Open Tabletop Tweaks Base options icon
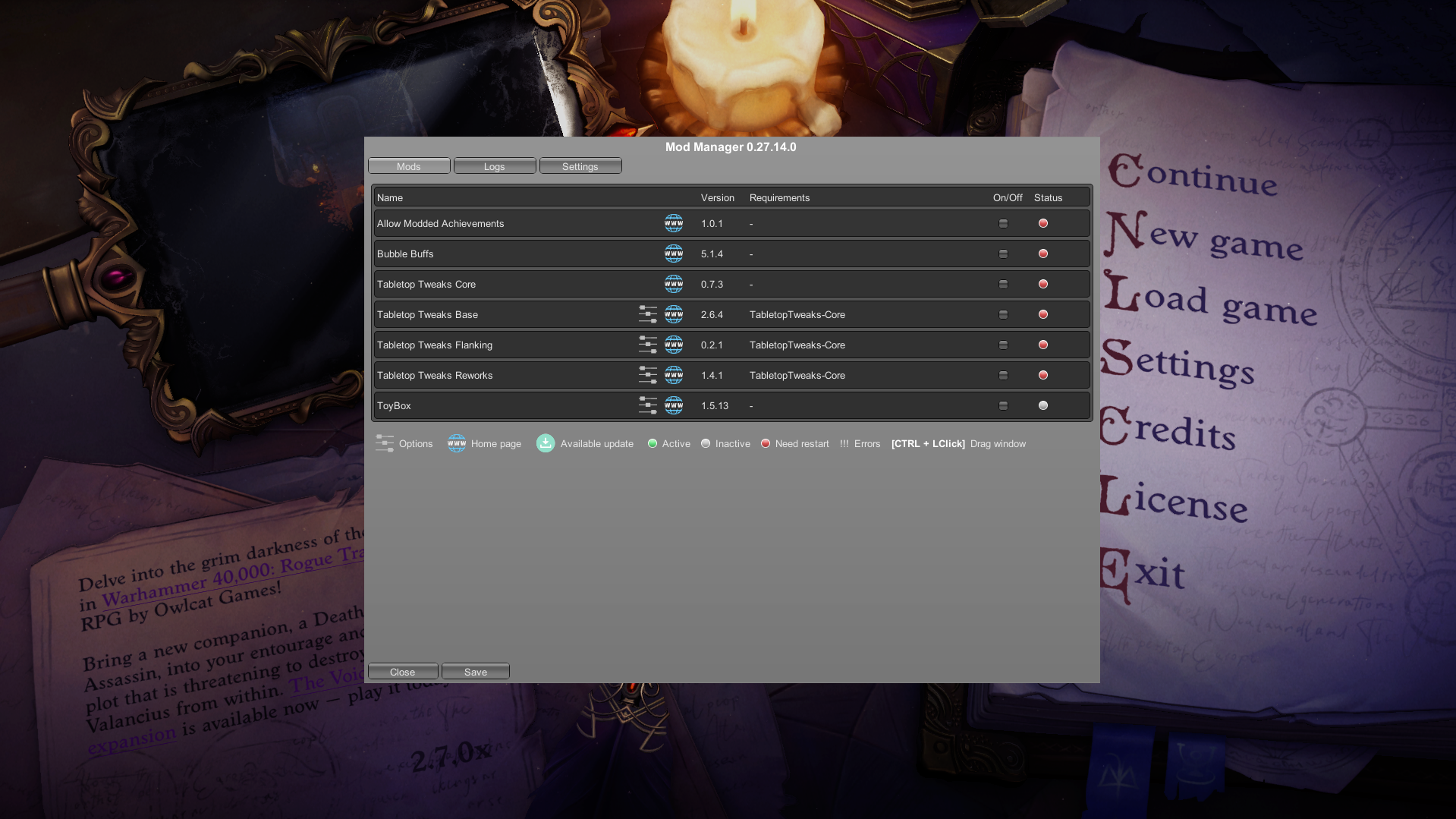The height and width of the screenshot is (819, 1456). (x=648, y=314)
